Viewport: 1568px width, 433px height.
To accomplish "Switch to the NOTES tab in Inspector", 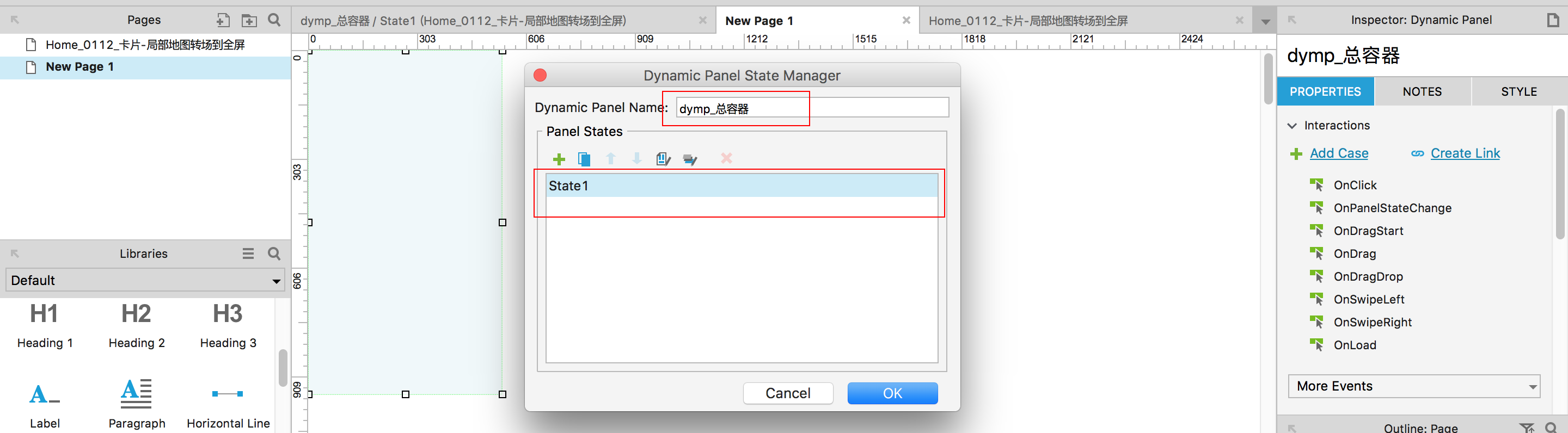I will 1422,92.
